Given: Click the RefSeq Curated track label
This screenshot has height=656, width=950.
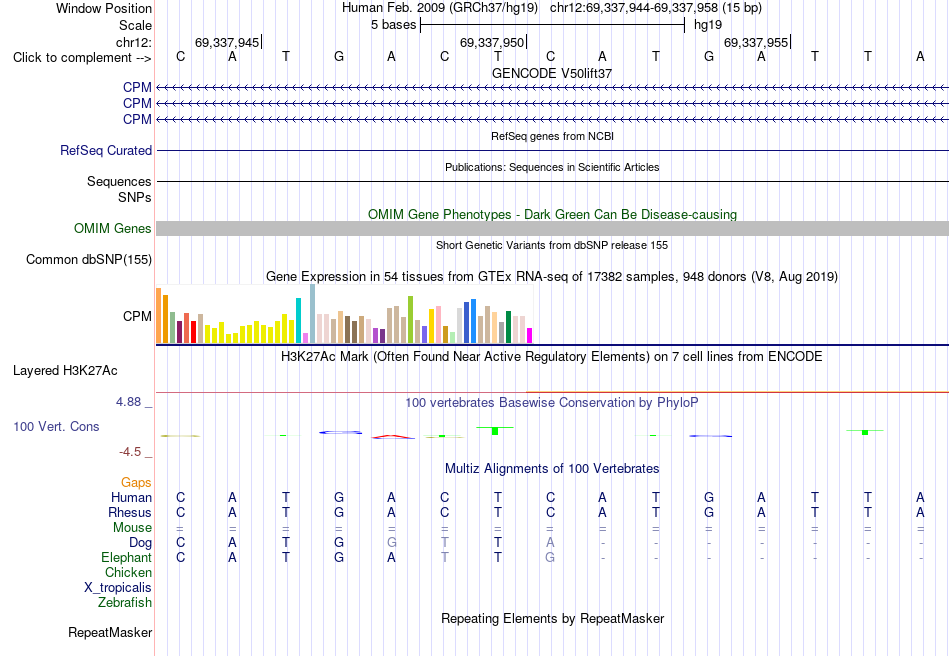Looking at the screenshot, I should coord(105,150).
